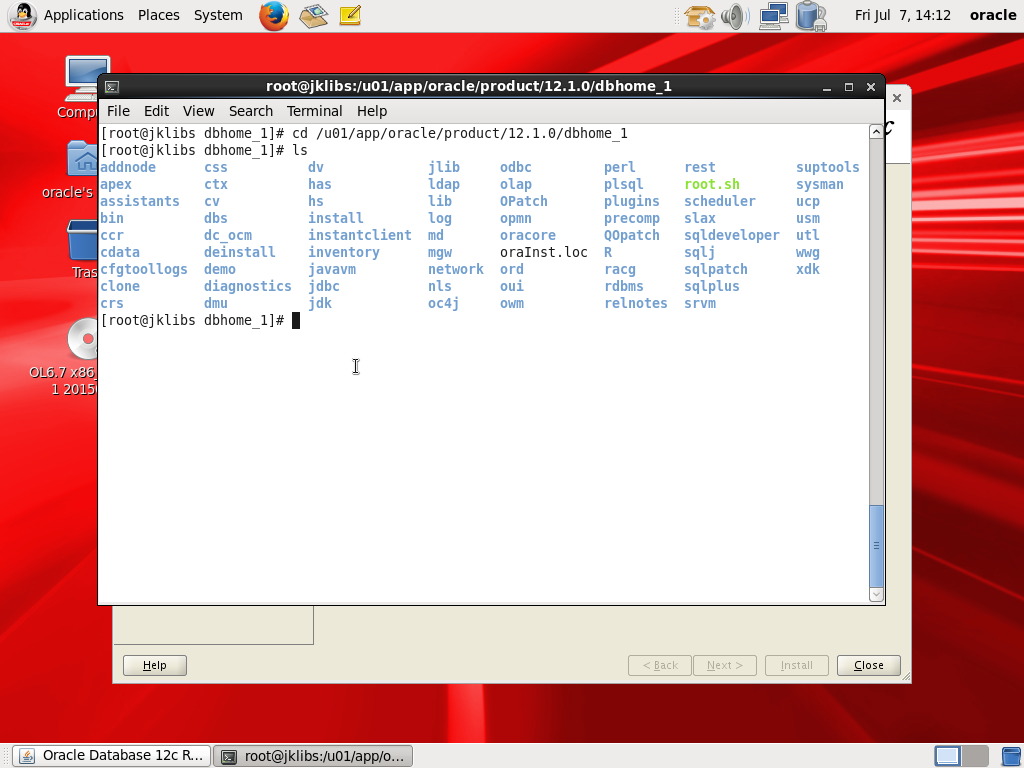1024x768 pixels.
Task: Open the Places menu
Action: pos(159,15)
